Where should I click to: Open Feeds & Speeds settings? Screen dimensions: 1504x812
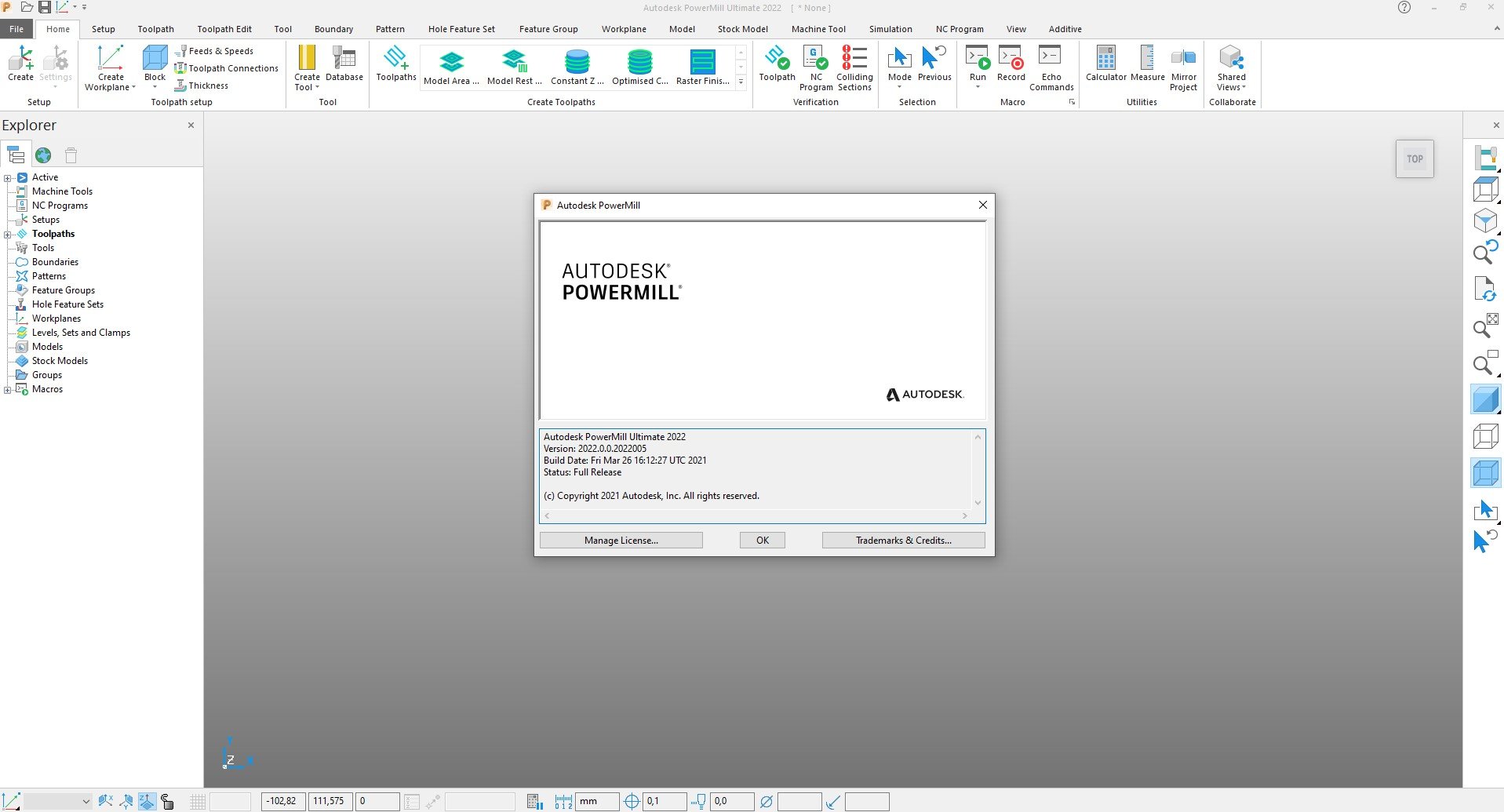tap(214, 51)
